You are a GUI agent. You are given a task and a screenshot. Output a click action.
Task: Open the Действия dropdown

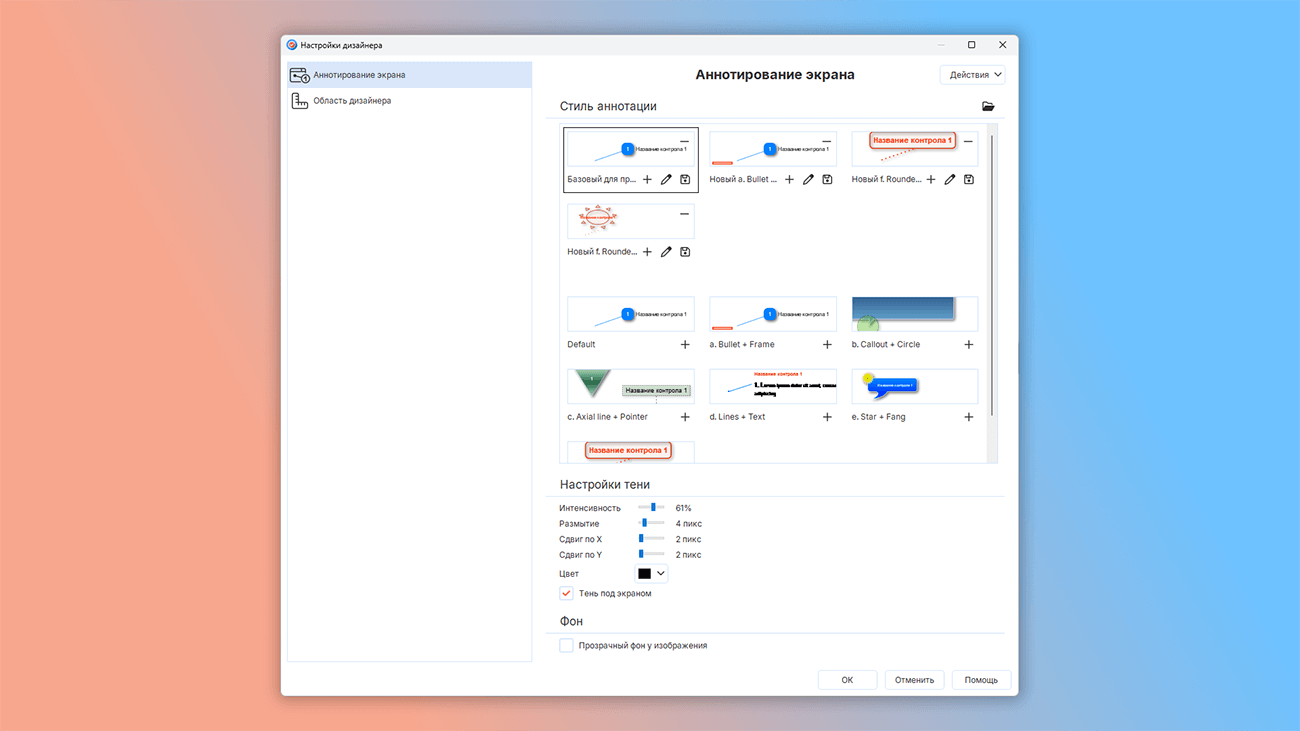tap(972, 75)
